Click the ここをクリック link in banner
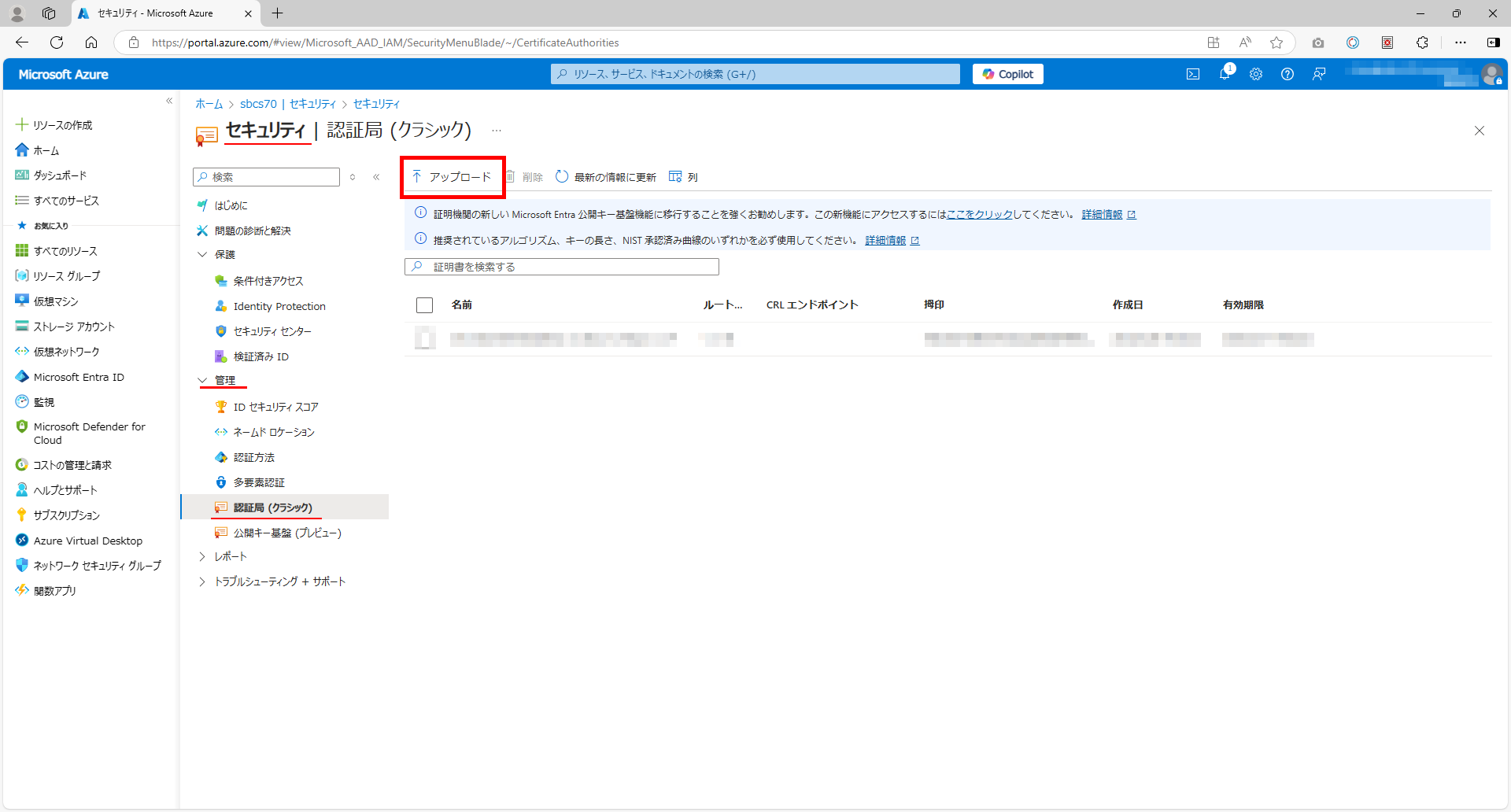 979,215
